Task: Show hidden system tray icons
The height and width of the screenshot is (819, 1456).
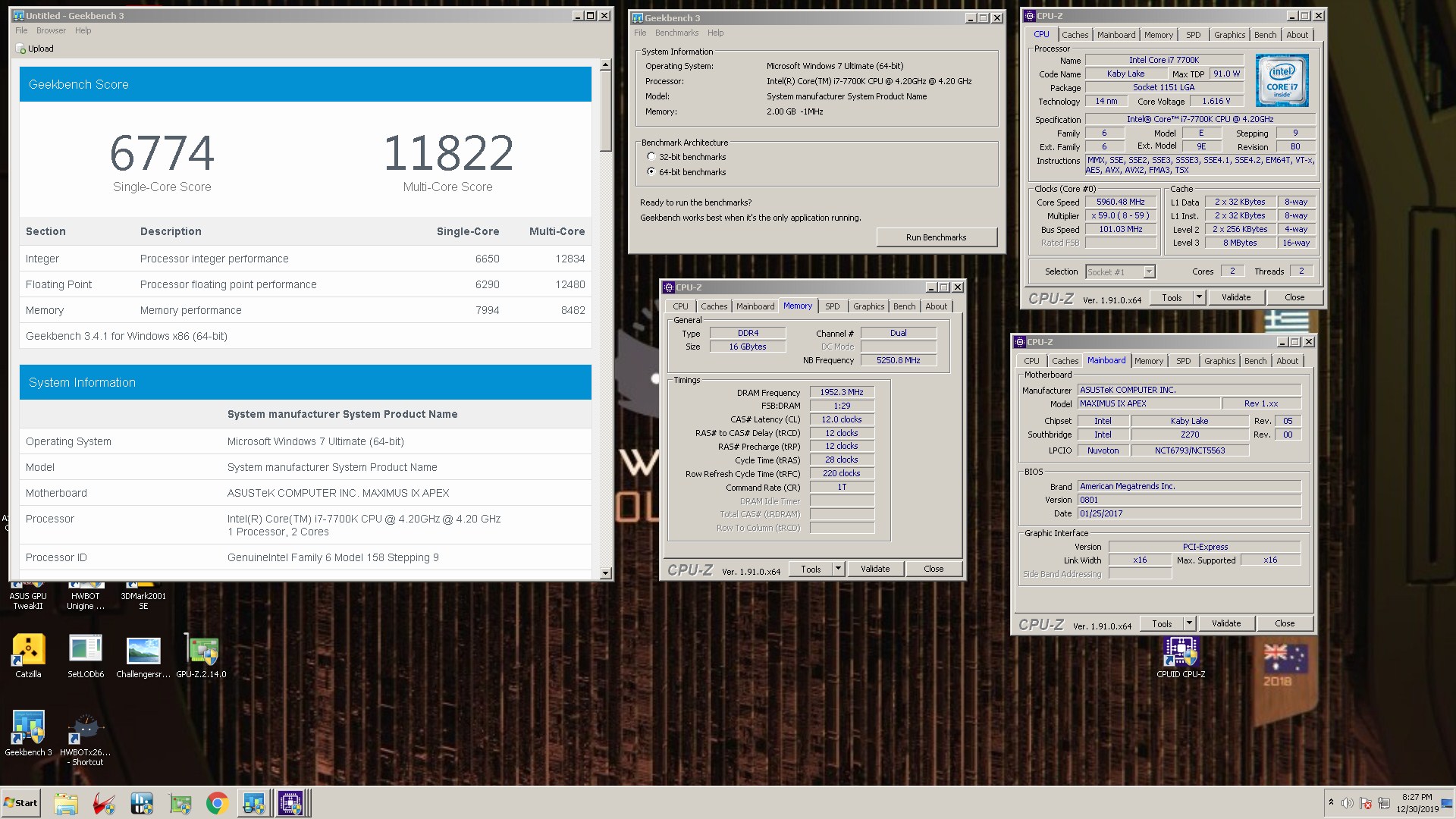Action: click(1331, 802)
